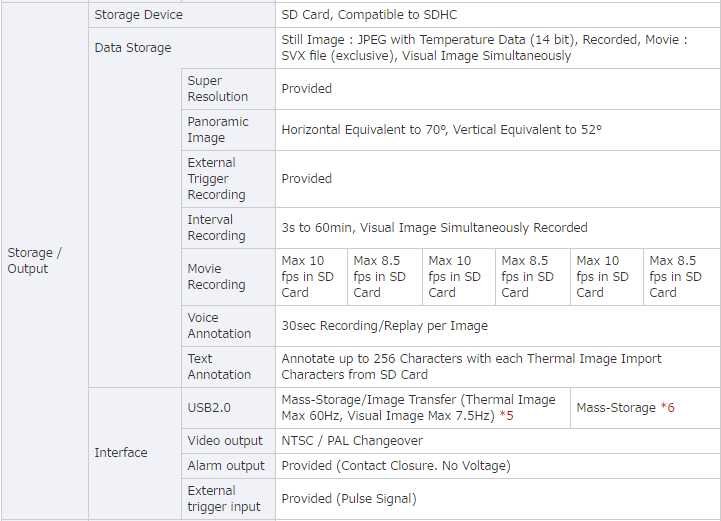Click the first 'Max 10 fps' cell
Screen dimensions: 721x521
pos(311,277)
